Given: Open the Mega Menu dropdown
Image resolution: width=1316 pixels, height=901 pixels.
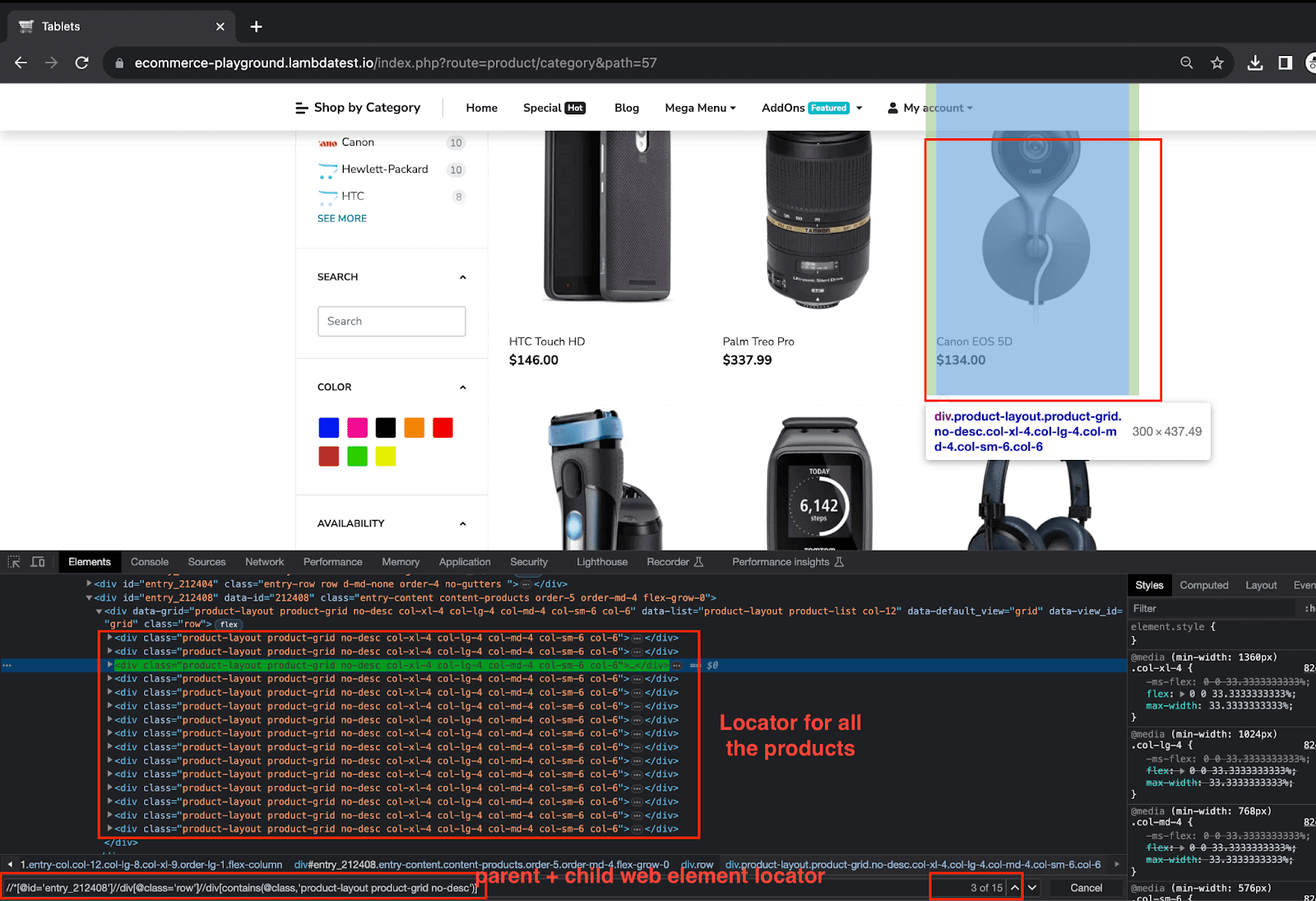Looking at the screenshot, I should [x=700, y=107].
